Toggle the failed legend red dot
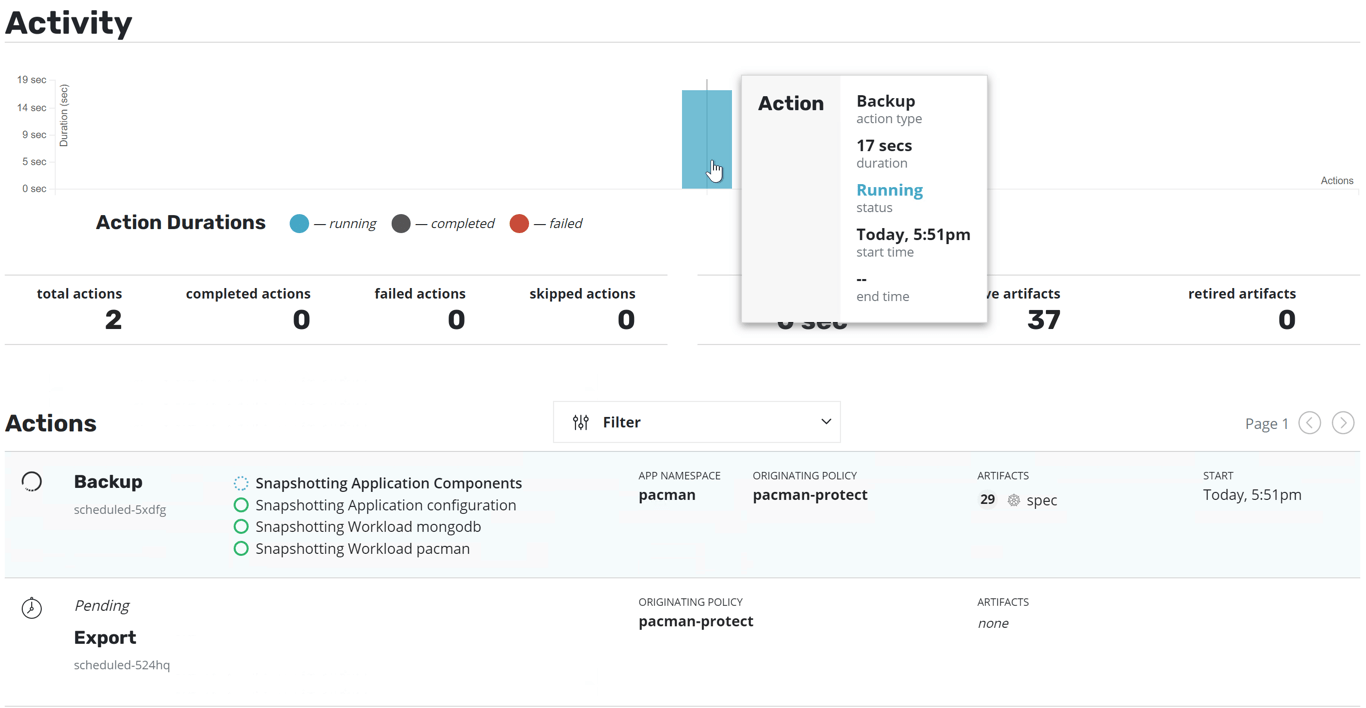 click(519, 224)
